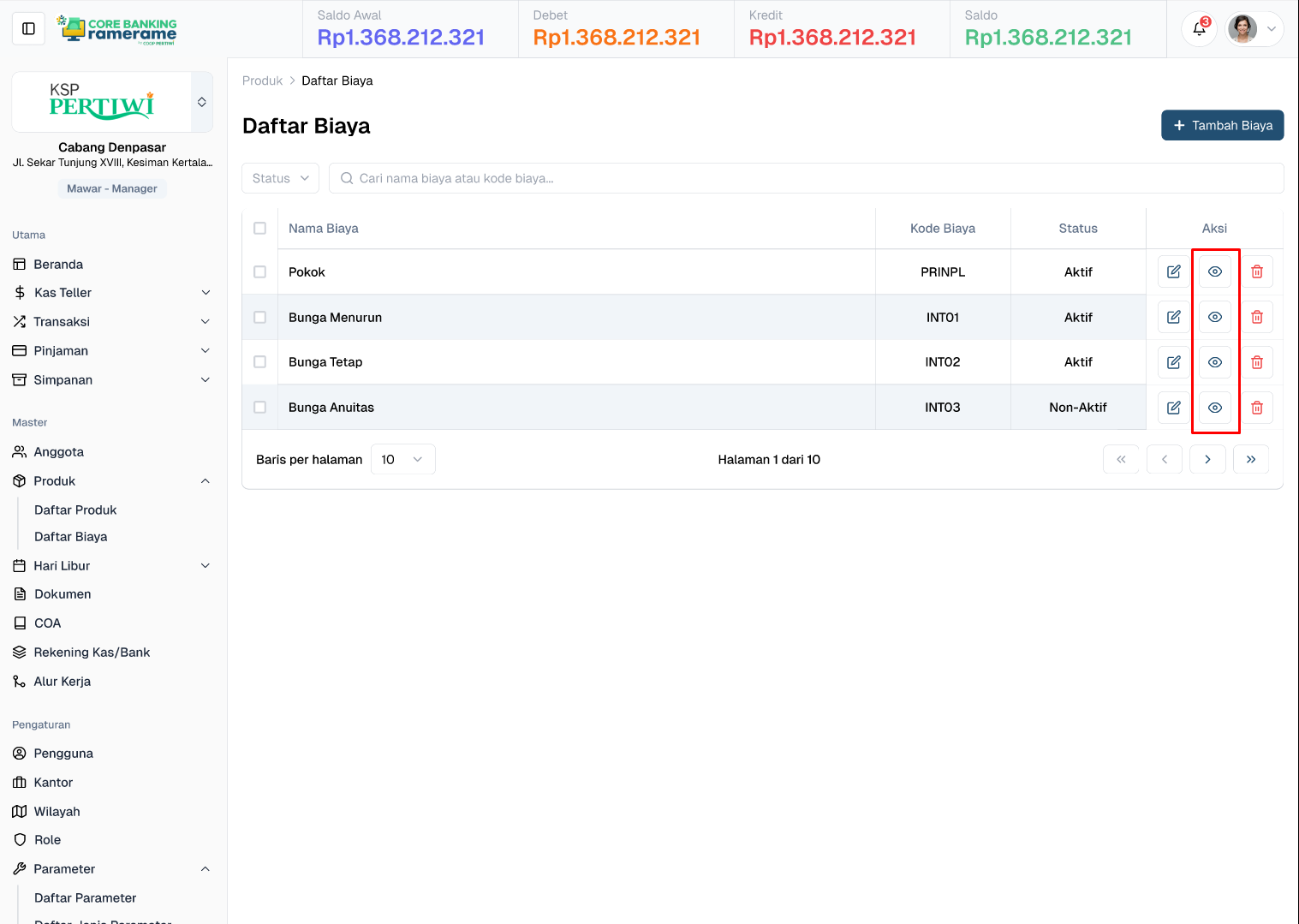
Task: View details of Bunga Menurun via eye icon
Action: coord(1214,317)
